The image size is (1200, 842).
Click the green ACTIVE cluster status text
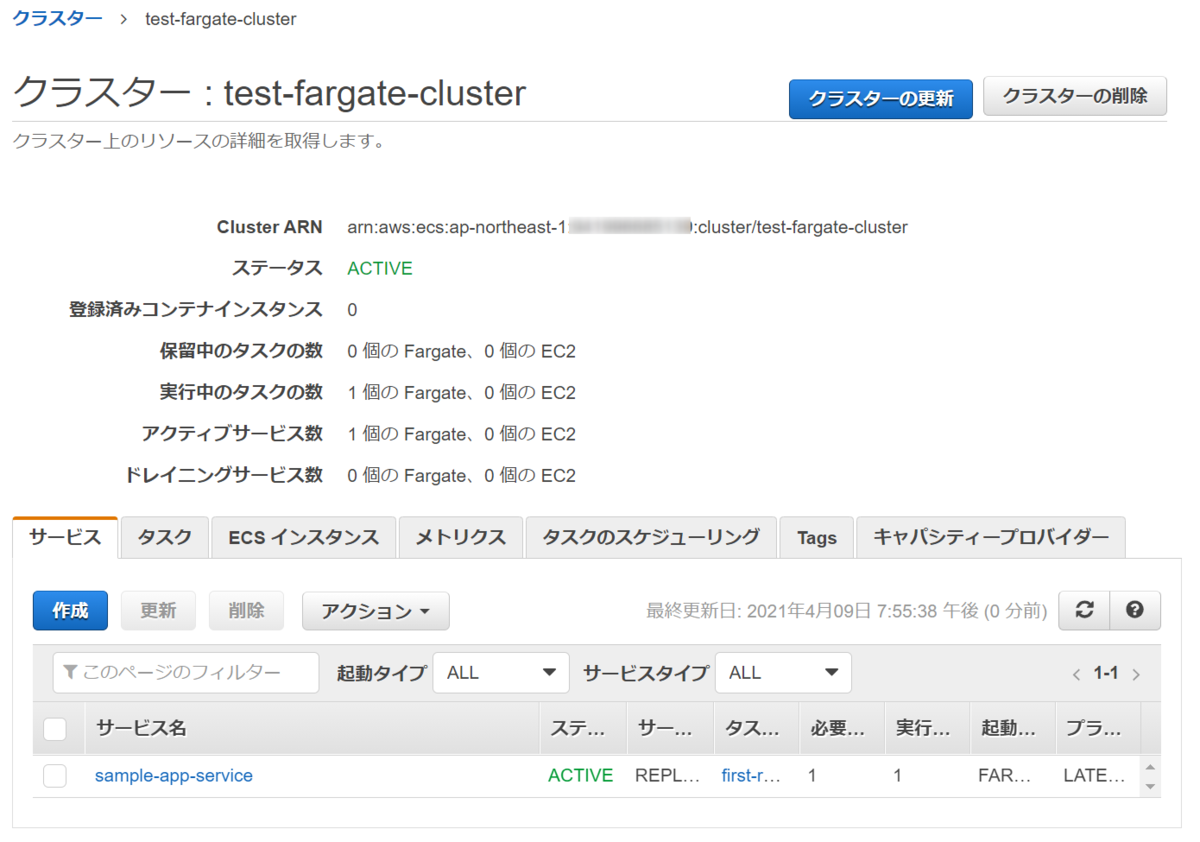coord(380,268)
